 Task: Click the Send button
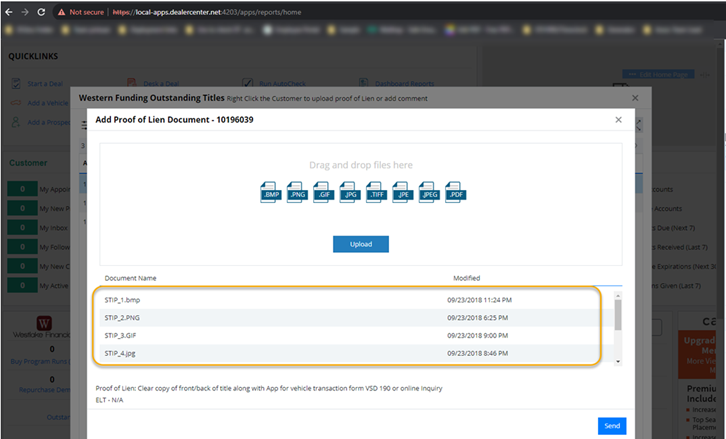click(x=612, y=426)
